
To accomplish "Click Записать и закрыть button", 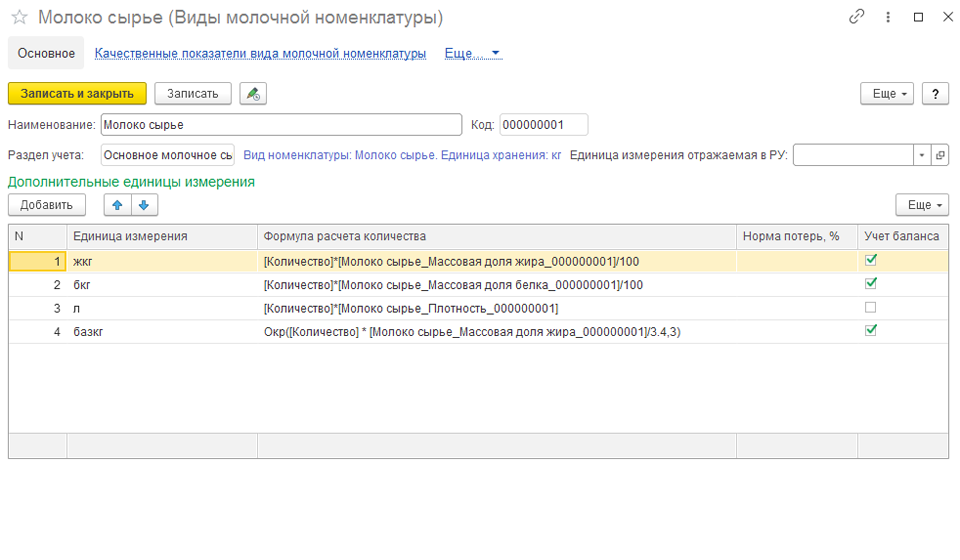I will pyautogui.click(x=77, y=94).
